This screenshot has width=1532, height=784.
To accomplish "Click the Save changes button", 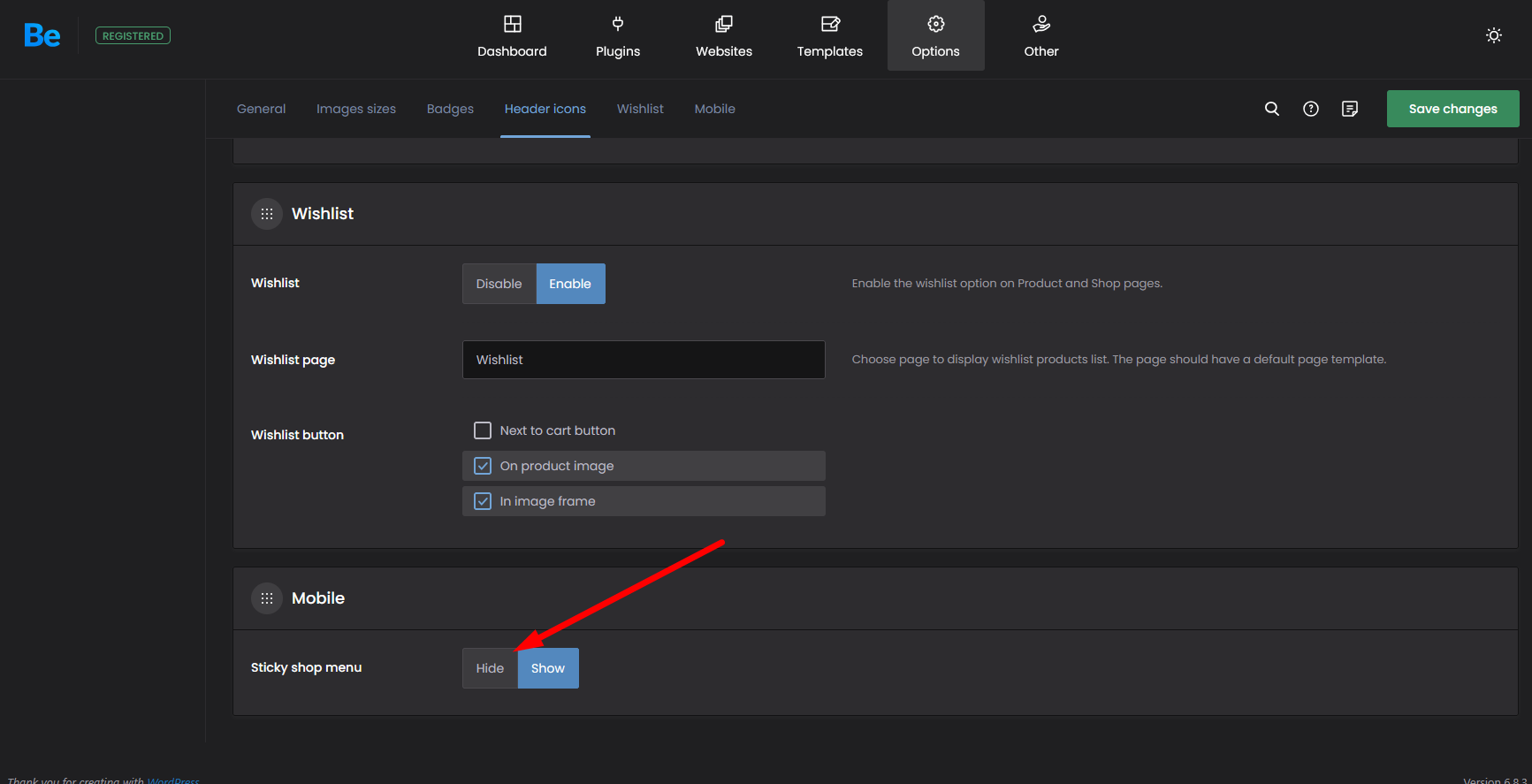I will click(1452, 109).
